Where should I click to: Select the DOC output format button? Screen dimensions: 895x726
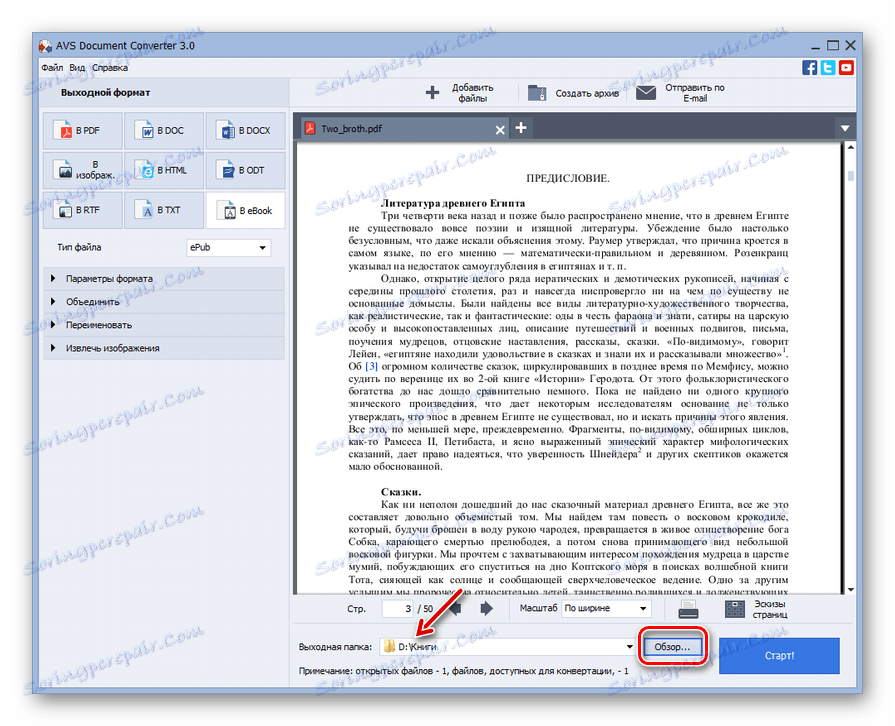coord(164,131)
